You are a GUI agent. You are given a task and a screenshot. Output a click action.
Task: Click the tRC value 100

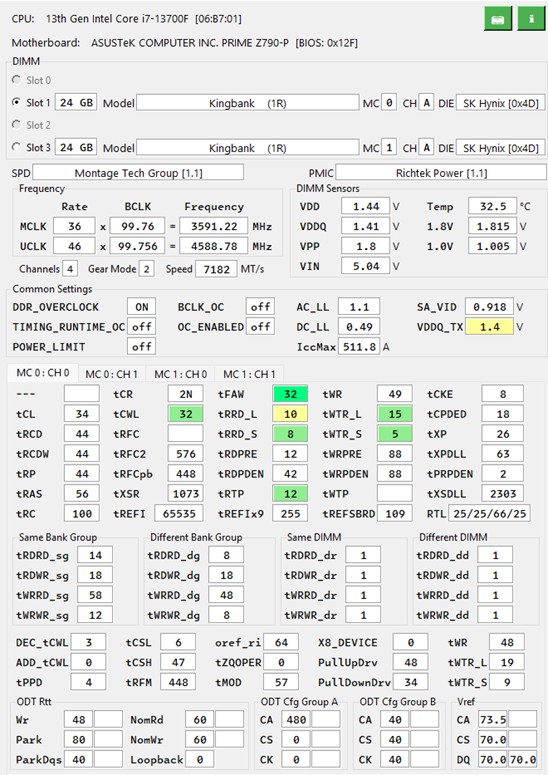pos(82,514)
